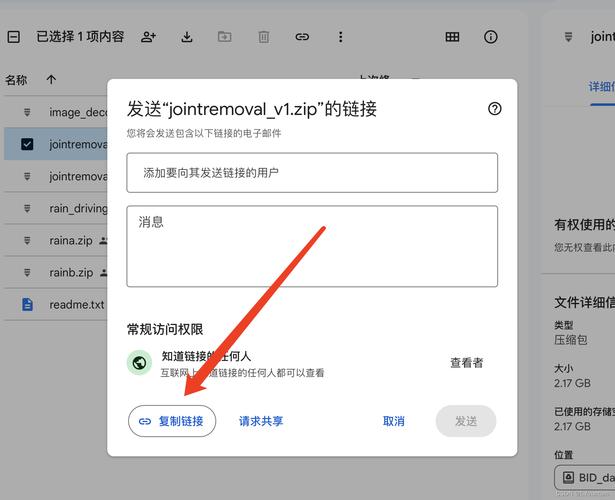This screenshot has width=615, height=500.
Task: Select the image_dec file row
Action: (x=55, y=112)
